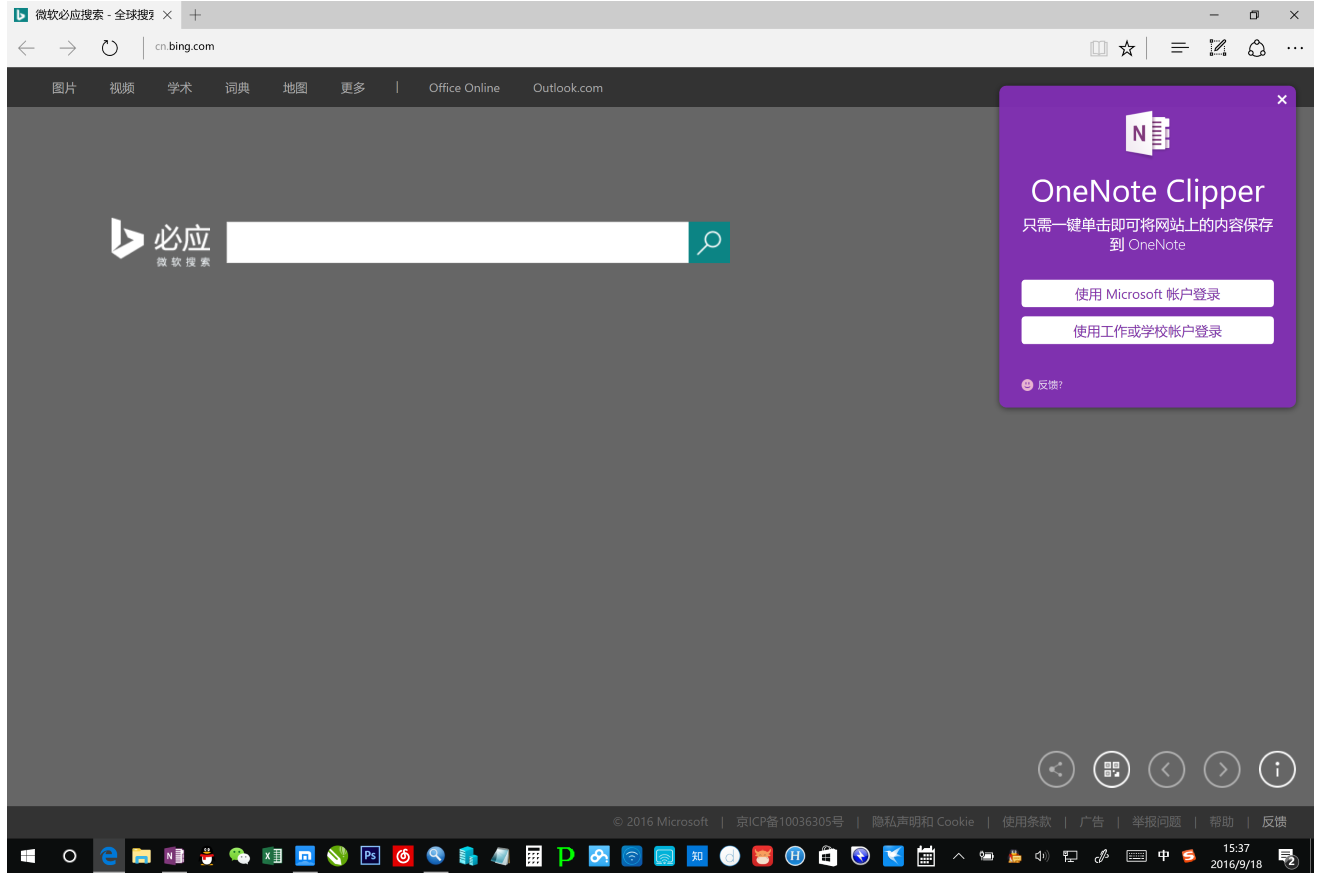Launch Excel from the taskbar
The width and height of the screenshot is (1321, 877).
coord(272,856)
